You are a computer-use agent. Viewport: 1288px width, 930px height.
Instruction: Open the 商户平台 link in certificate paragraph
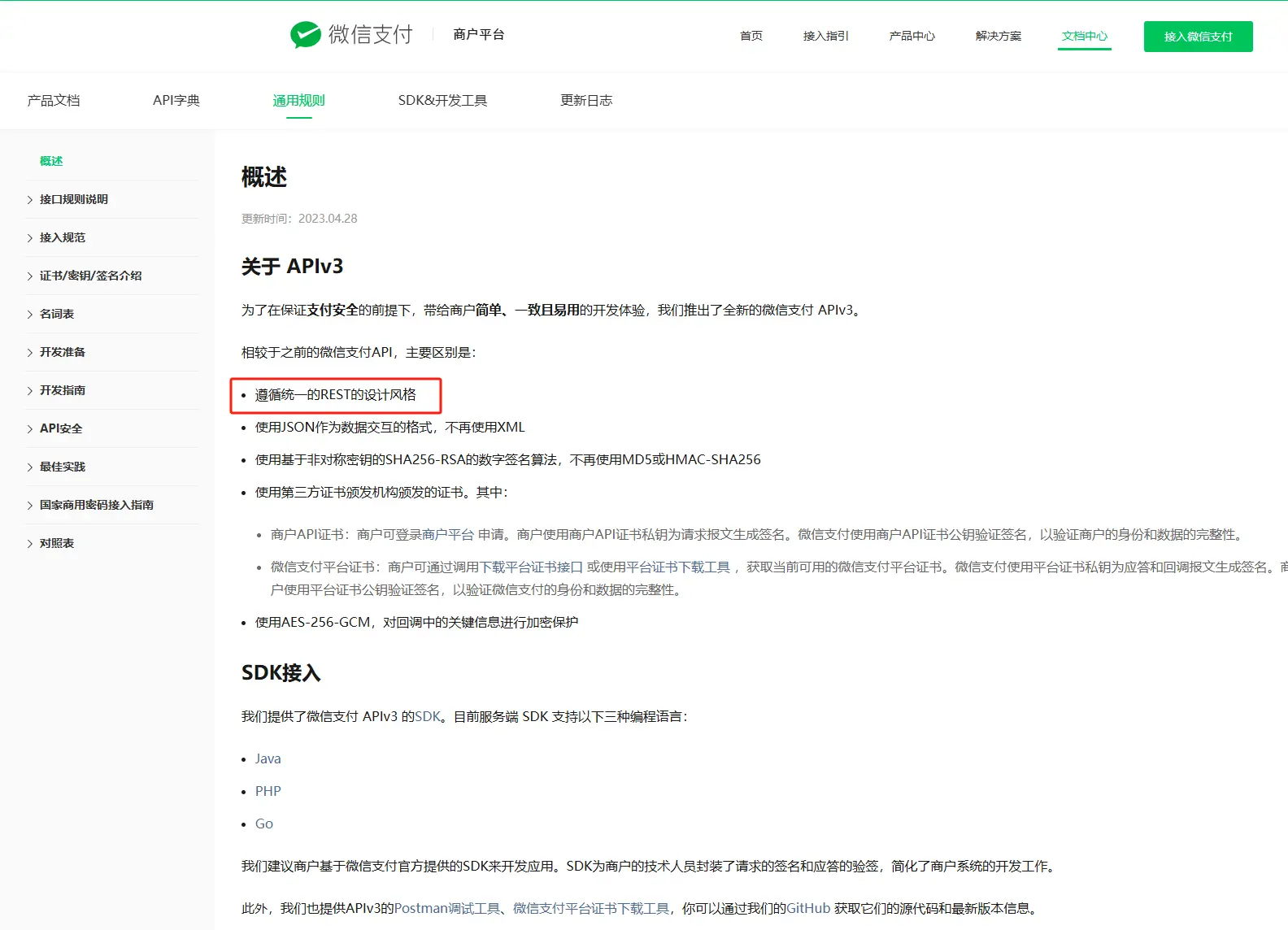[x=448, y=534]
